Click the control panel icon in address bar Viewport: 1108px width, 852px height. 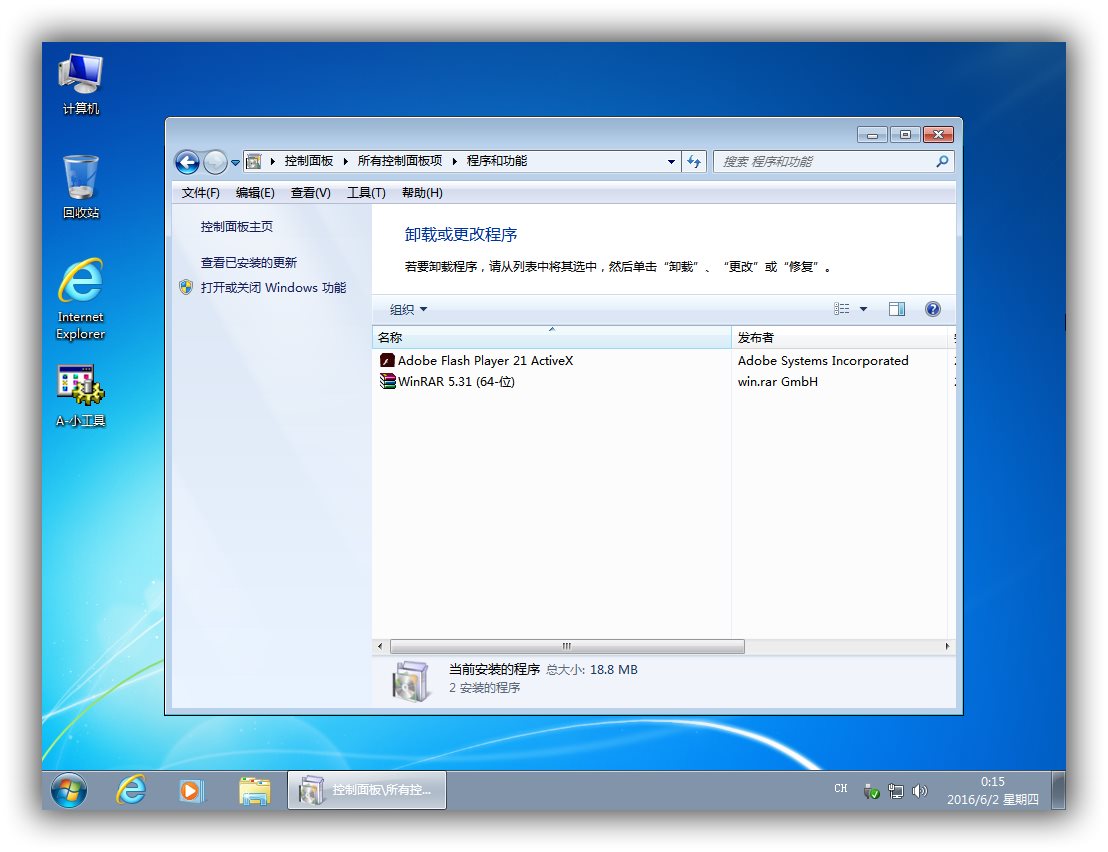click(x=254, y=162)
